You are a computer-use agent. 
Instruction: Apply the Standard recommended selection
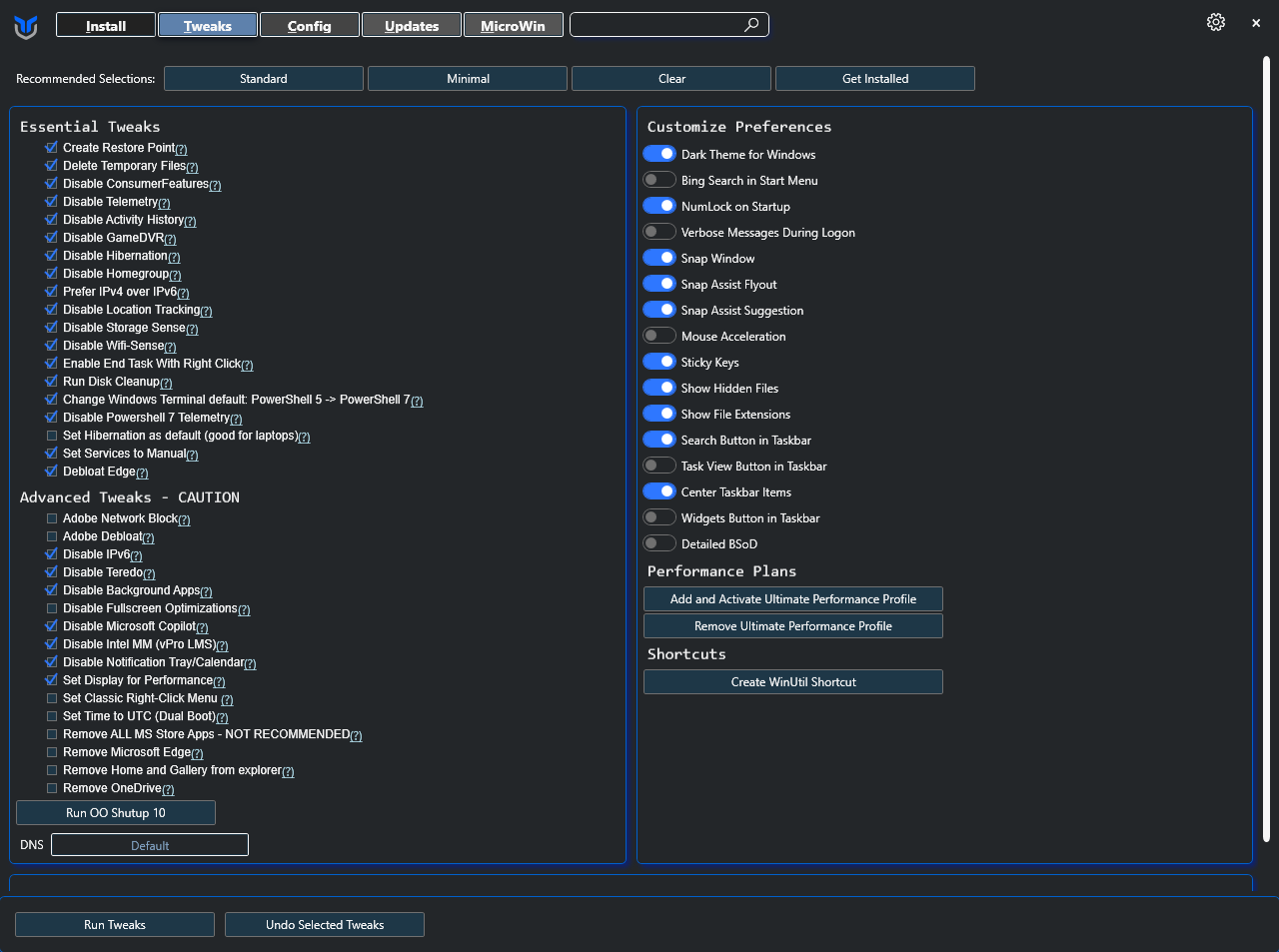264,79
